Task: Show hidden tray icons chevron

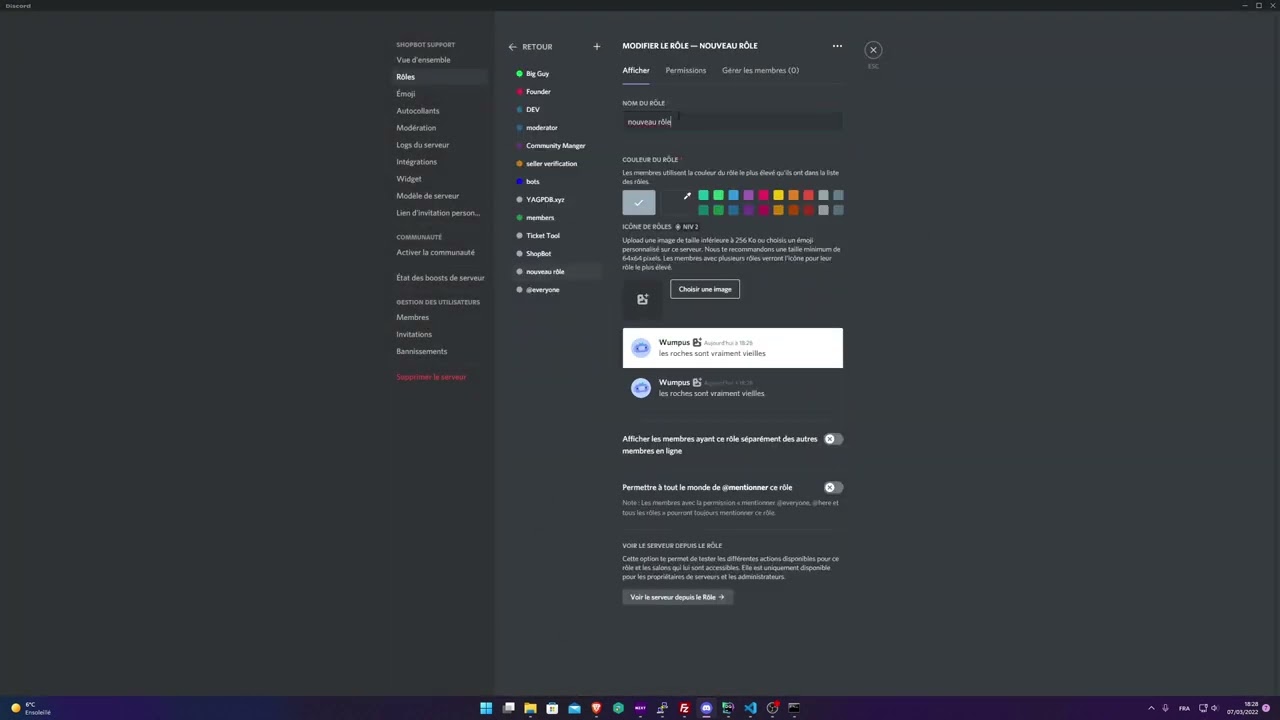Action: (x=1151, y=708)
